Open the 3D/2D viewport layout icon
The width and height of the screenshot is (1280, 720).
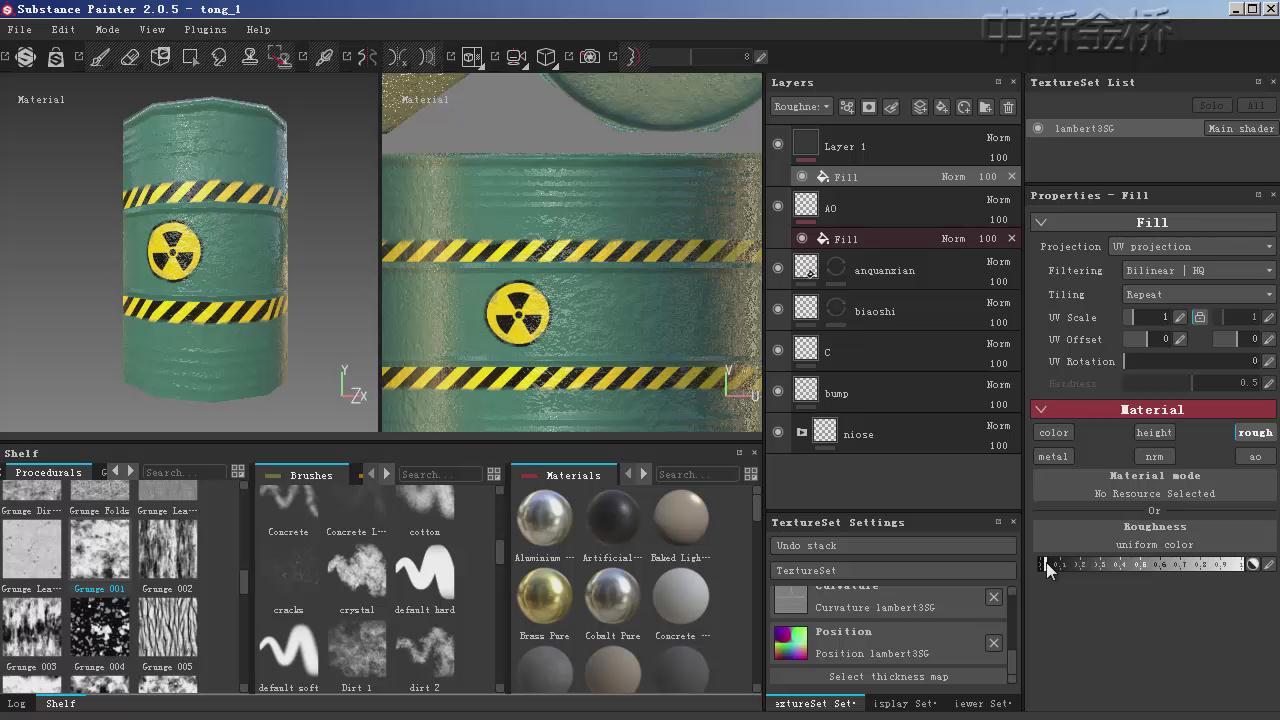coord(472,57)
